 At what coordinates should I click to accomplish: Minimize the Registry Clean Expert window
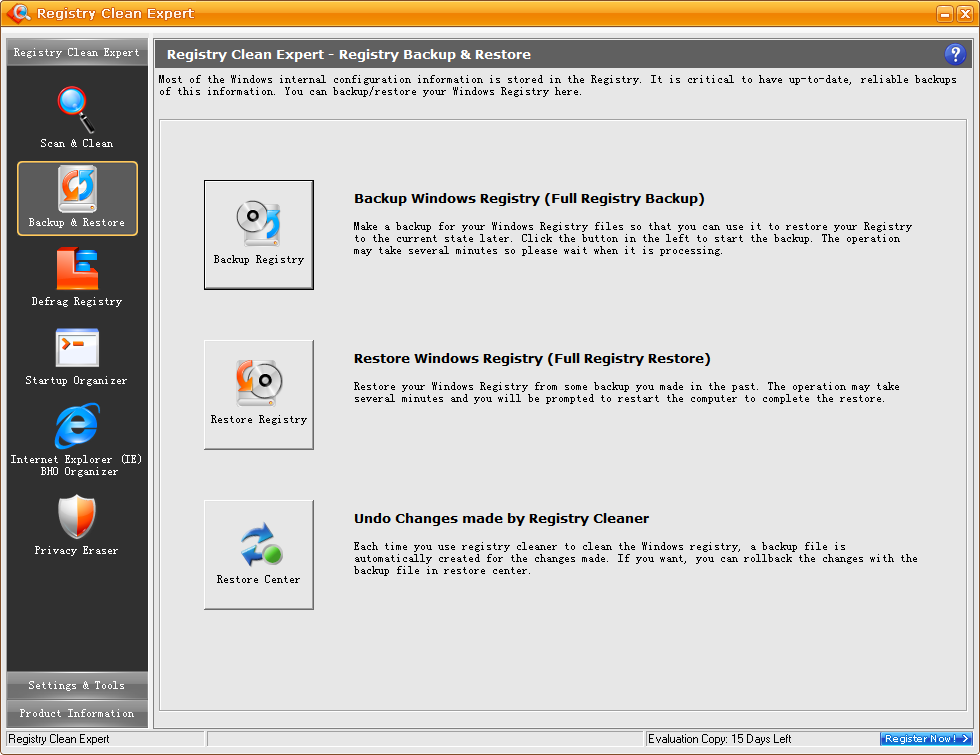944,14
